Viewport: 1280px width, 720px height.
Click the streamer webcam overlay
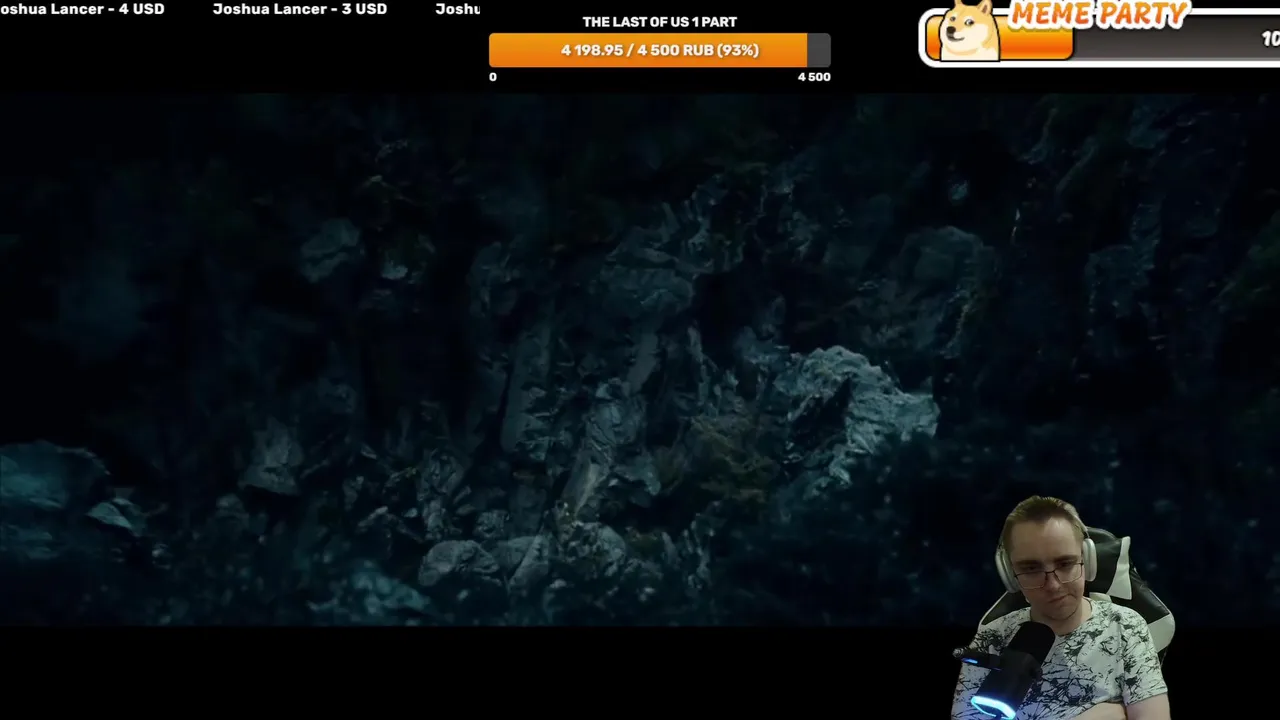[1063, 607]
